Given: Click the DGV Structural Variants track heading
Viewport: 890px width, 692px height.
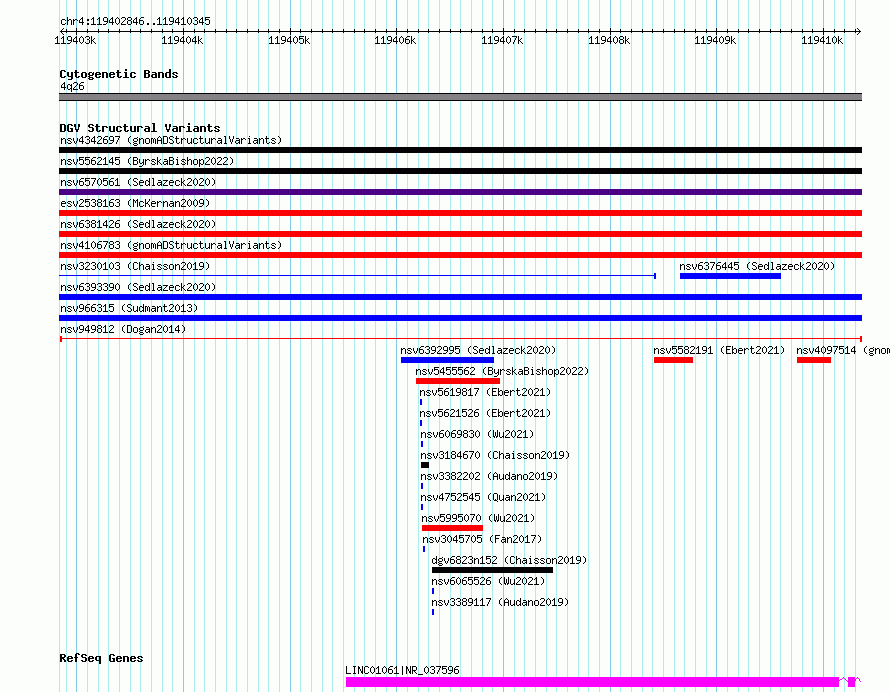Looking at the screenshot, I should [140, 128].
